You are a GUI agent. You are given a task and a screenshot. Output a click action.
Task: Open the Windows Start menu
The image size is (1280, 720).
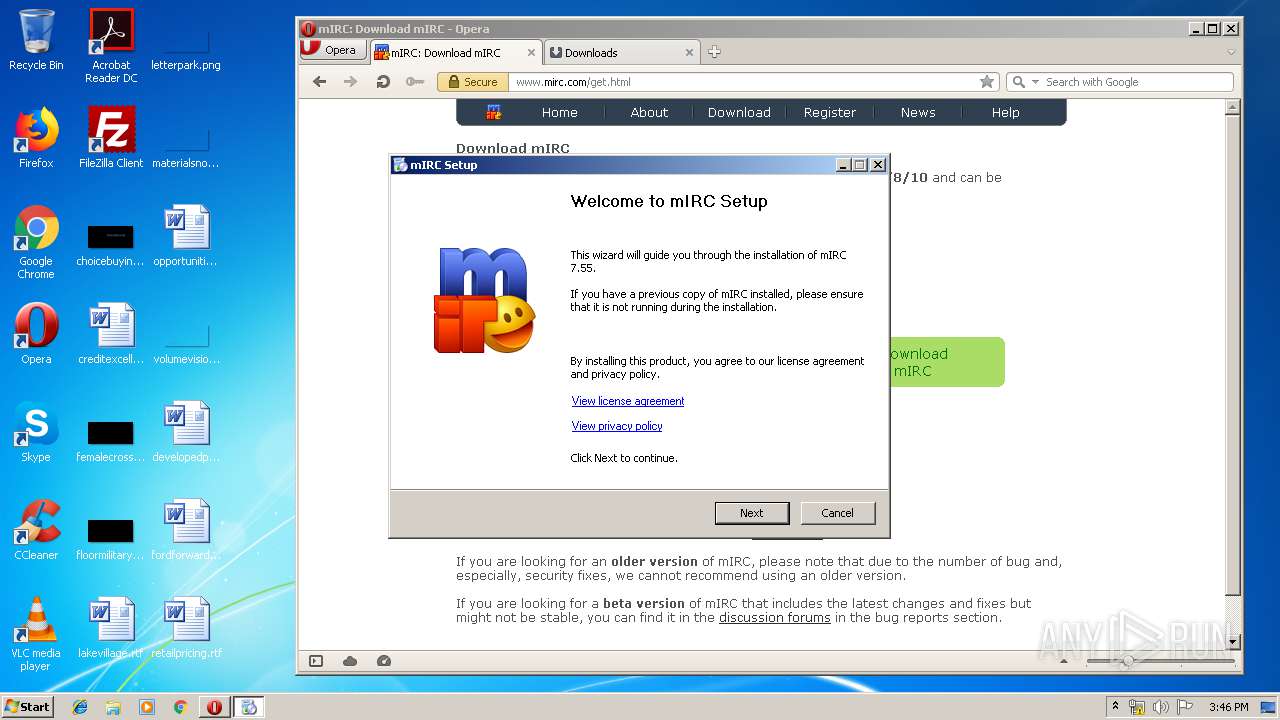[27, 706]
